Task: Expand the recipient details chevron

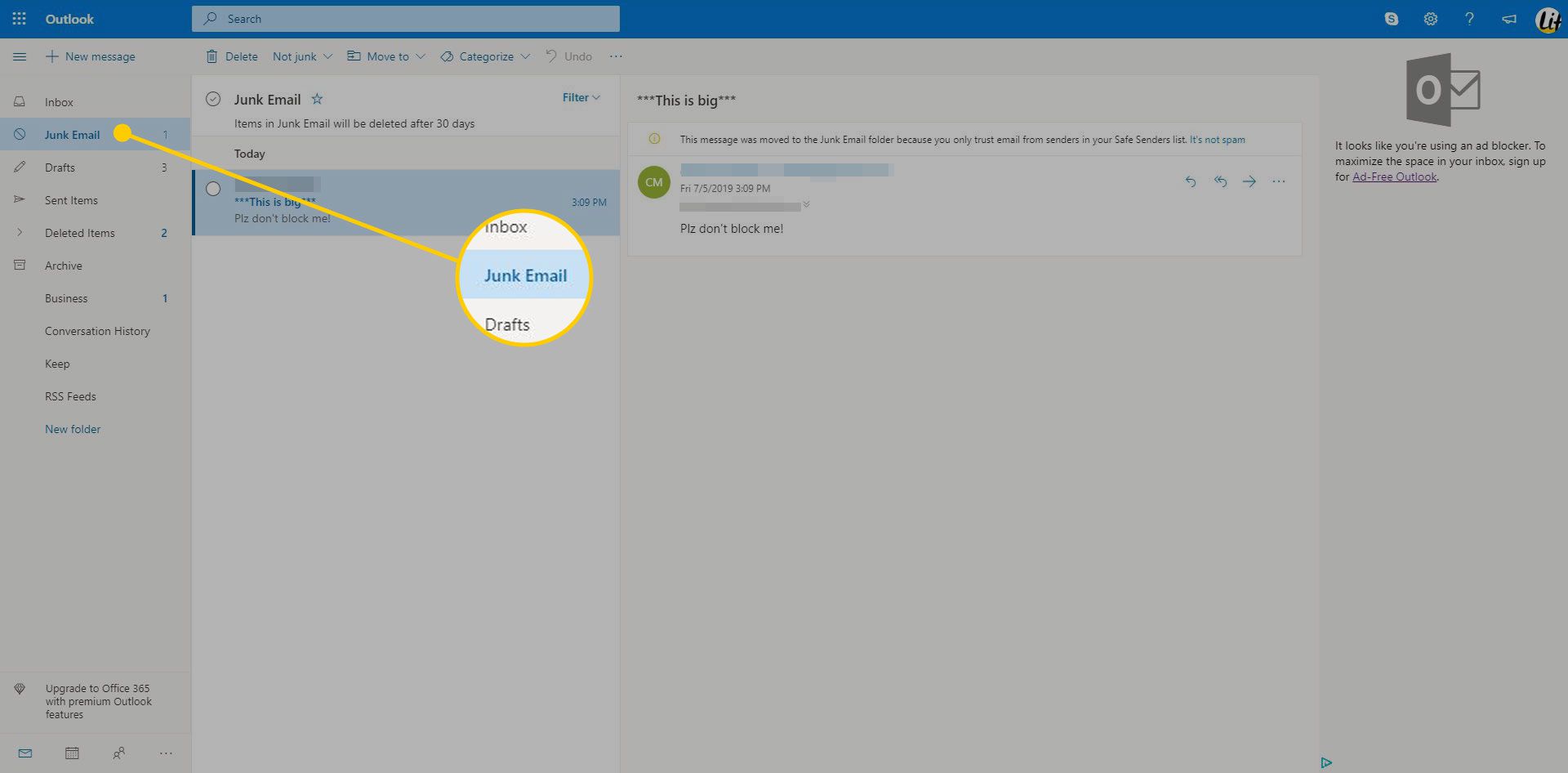Action: click(x=806, y=204)
